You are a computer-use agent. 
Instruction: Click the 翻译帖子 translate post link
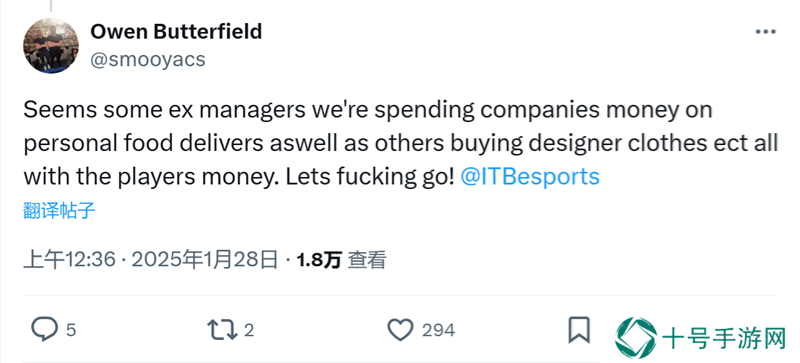[59, 210]
